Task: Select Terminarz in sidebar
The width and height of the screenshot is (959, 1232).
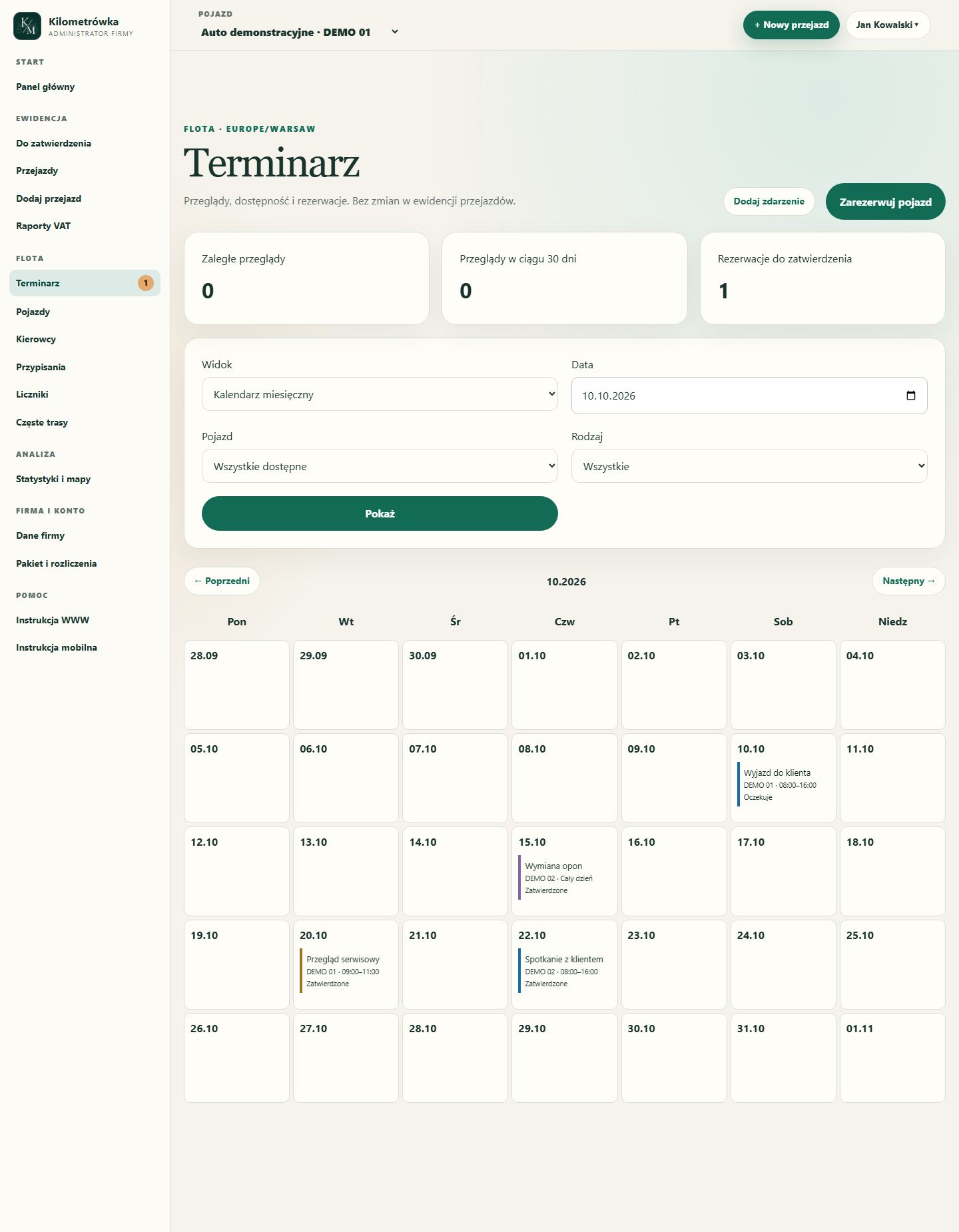Action: click(x=85, y=283)
